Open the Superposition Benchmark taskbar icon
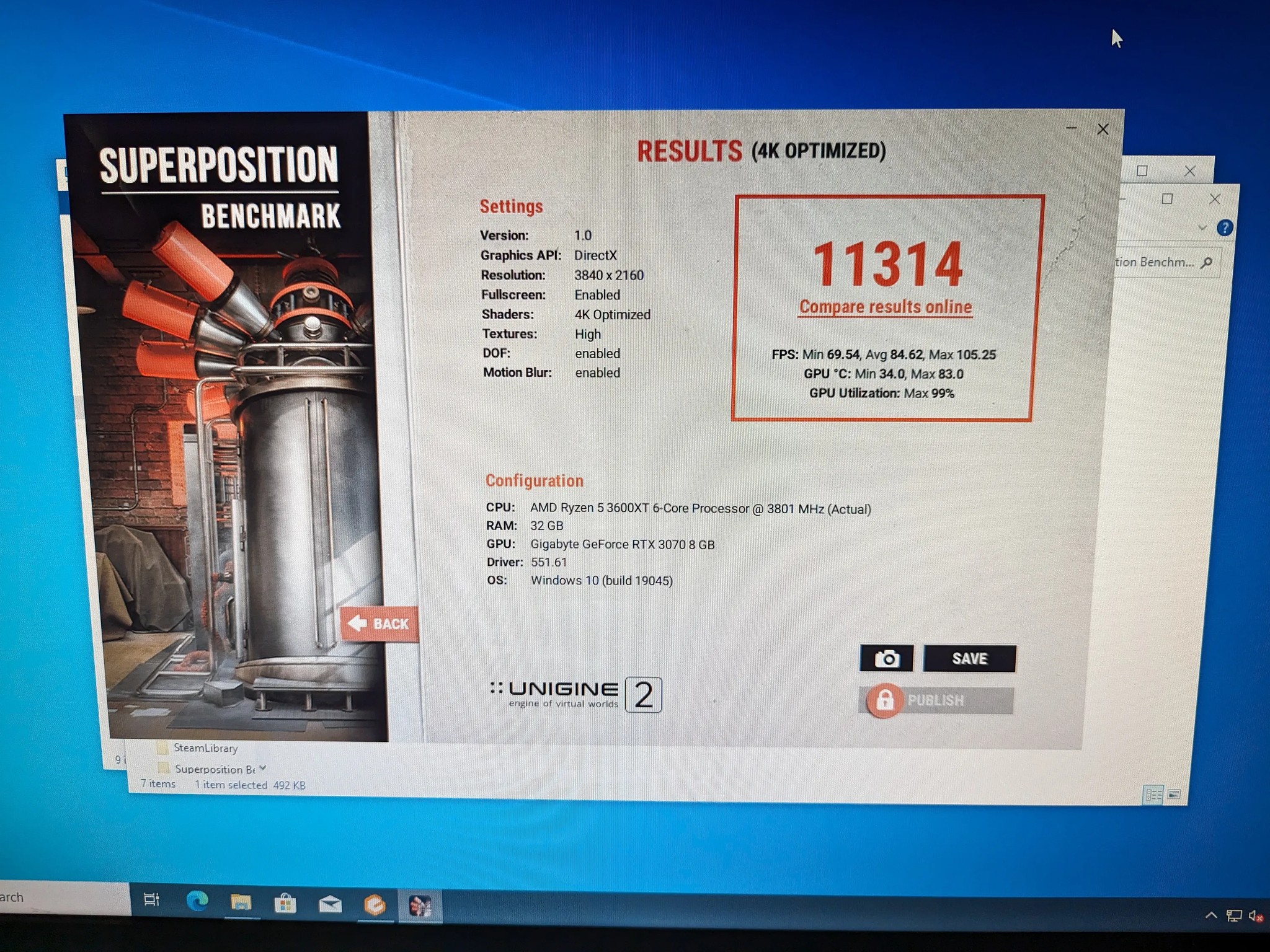1270x952 pixels. pyautogui.click(x=422, y=904)
